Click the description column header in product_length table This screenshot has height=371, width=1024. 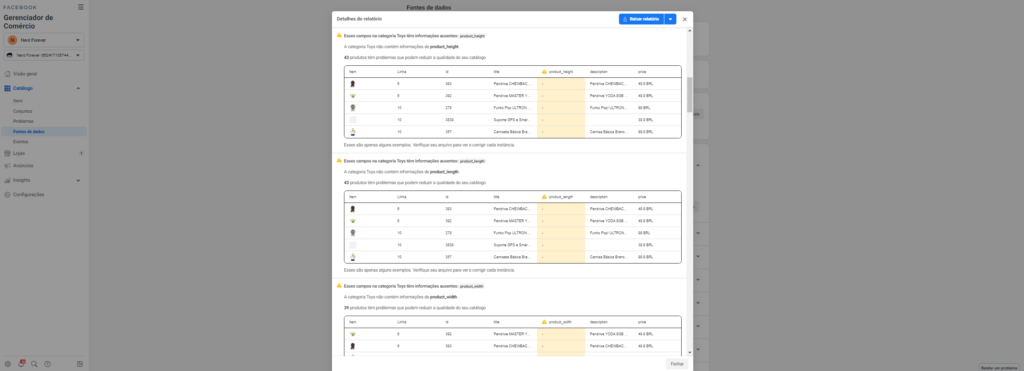pyautogui.click(x=598, y=197)
